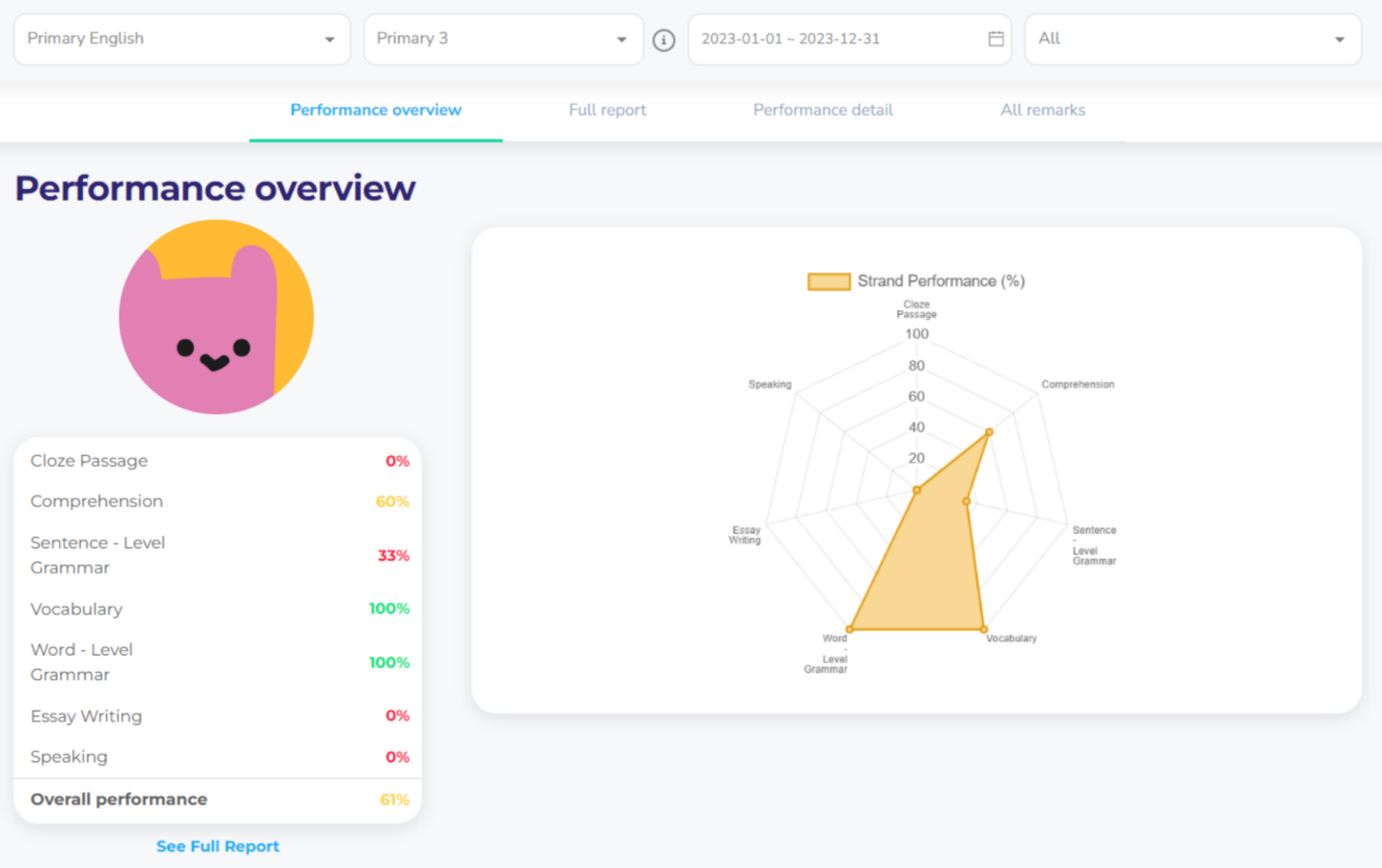Click the See Full Report link

[x=217, y=846]
